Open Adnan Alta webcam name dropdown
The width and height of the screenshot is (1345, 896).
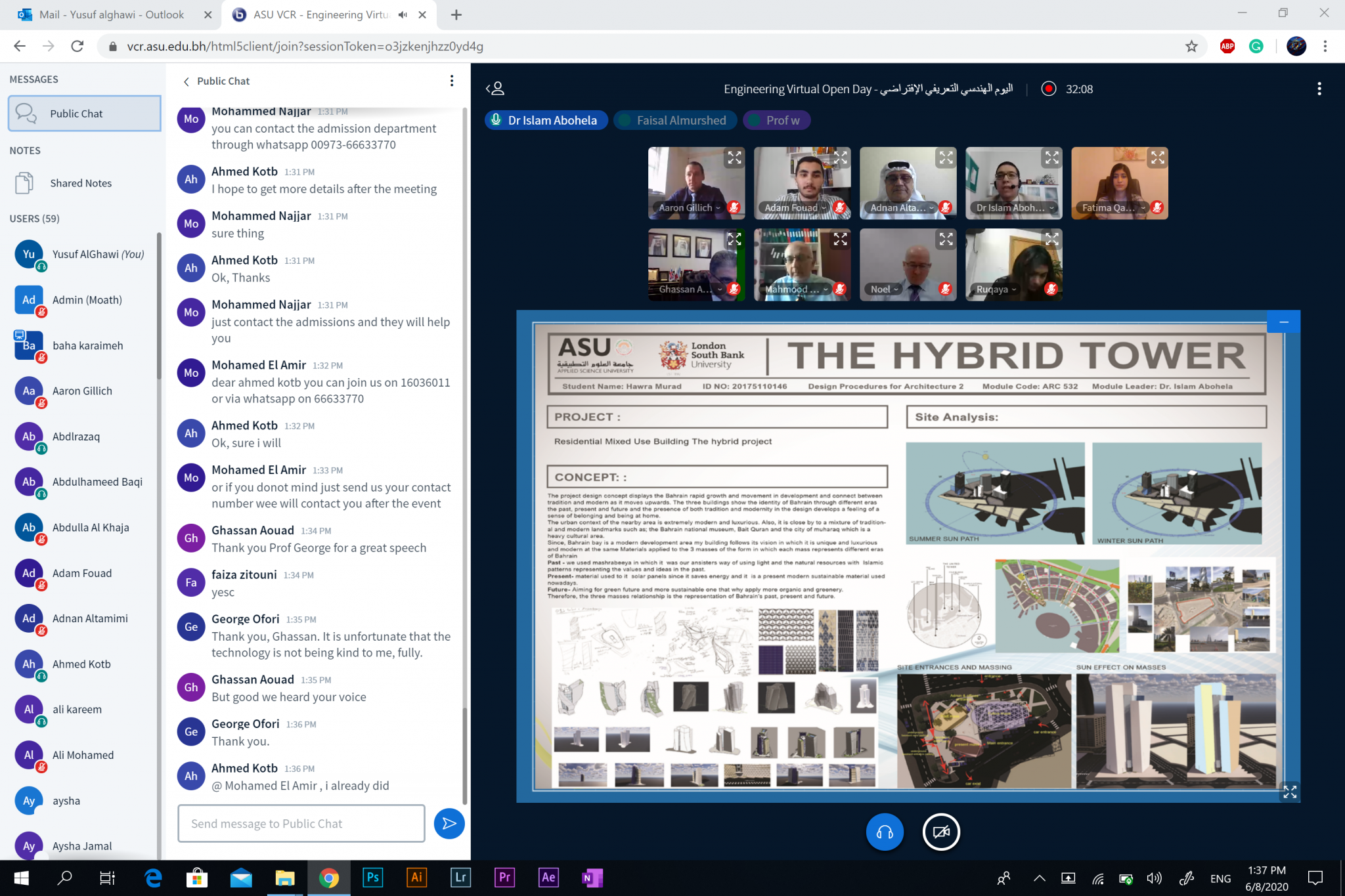pyautogui.click(x=902, y=207)
